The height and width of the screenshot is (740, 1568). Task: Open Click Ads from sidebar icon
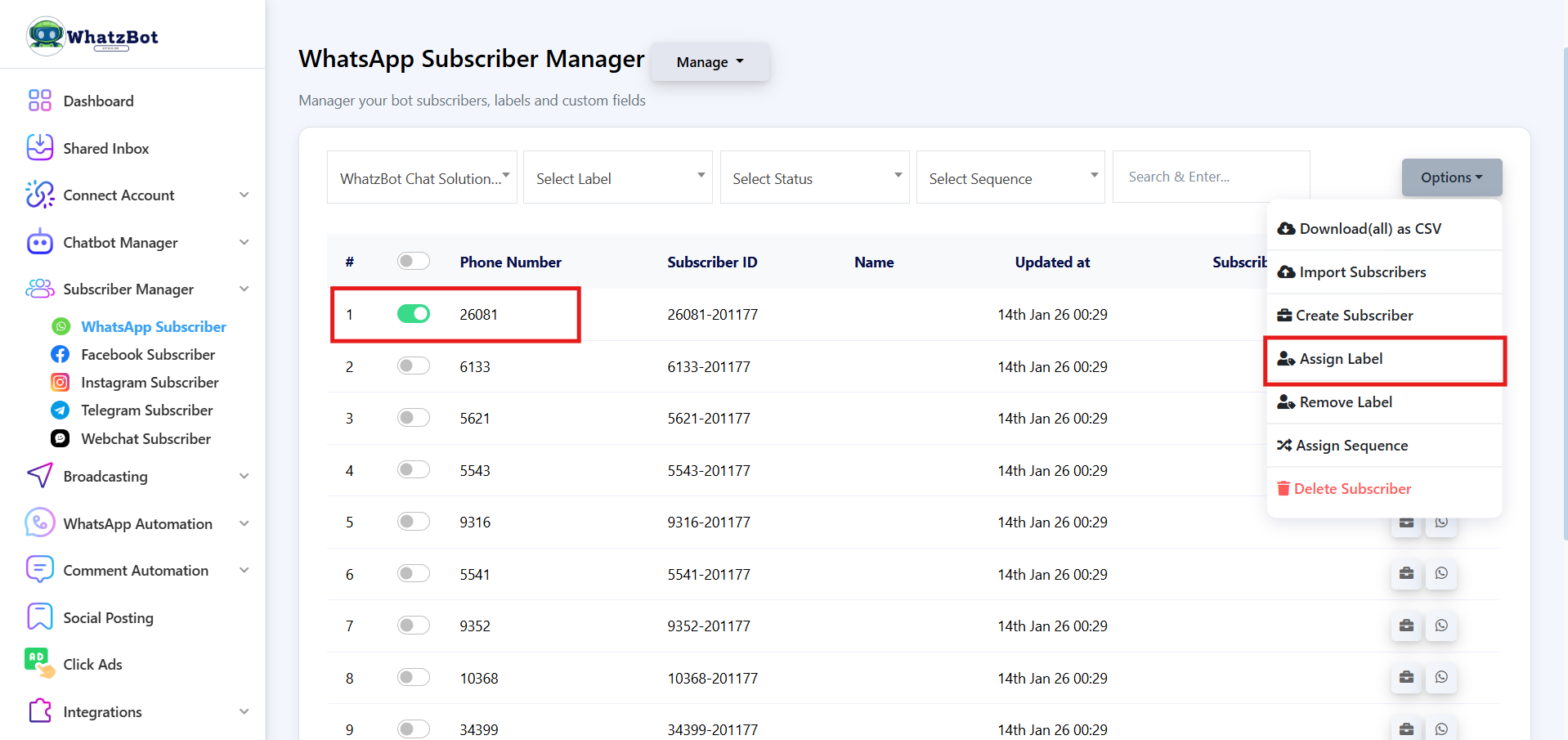click(x=39, y=664)
